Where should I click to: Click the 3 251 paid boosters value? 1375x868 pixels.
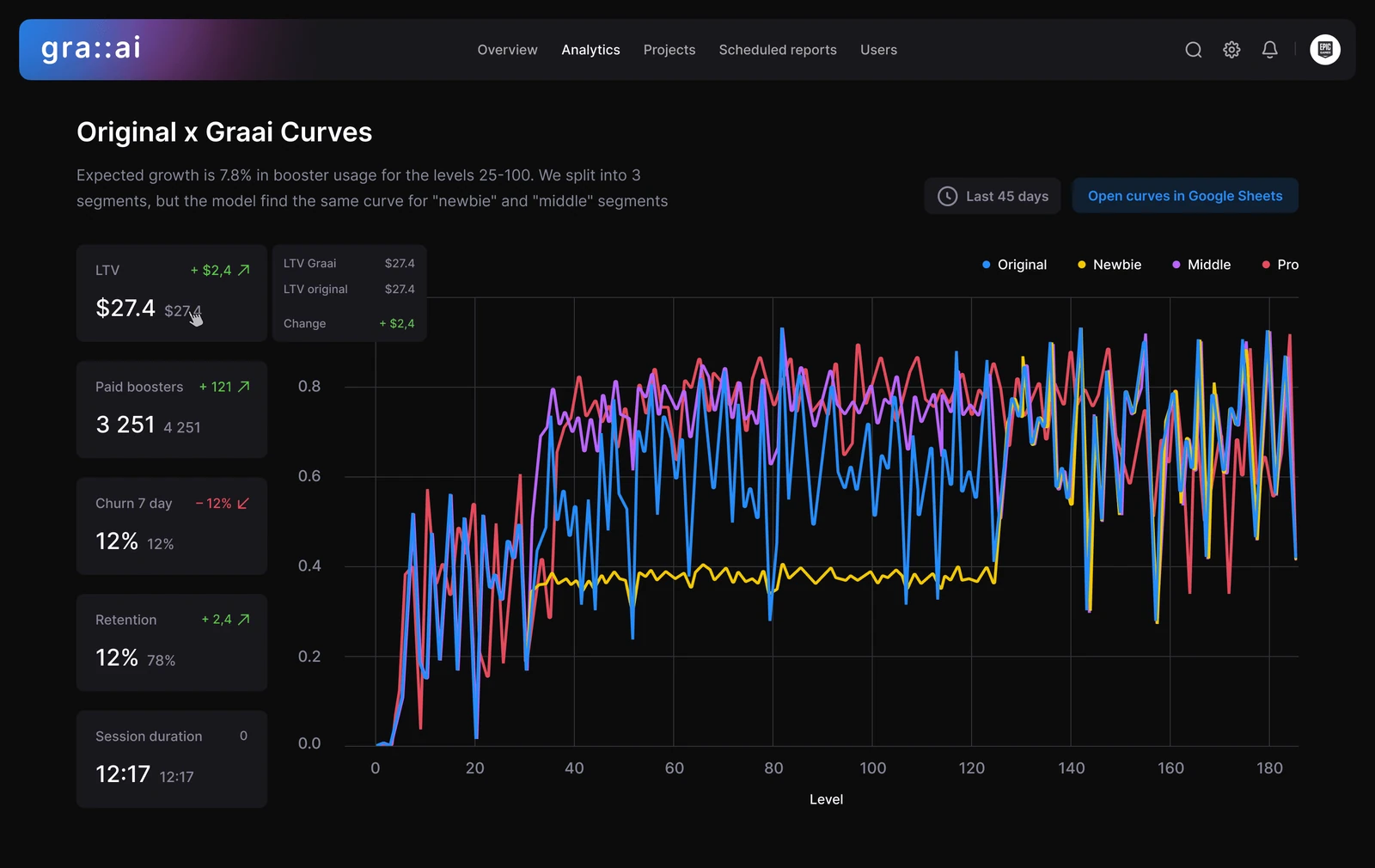click(125, 425)
